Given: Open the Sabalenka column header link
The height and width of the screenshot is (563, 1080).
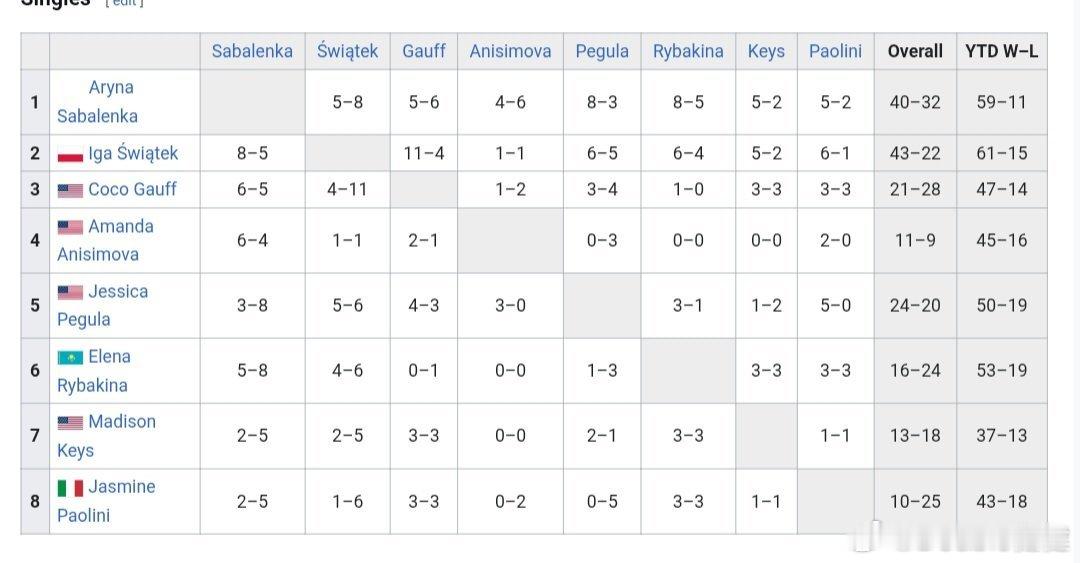Looking at the screenshot, I should coord(252,51).
